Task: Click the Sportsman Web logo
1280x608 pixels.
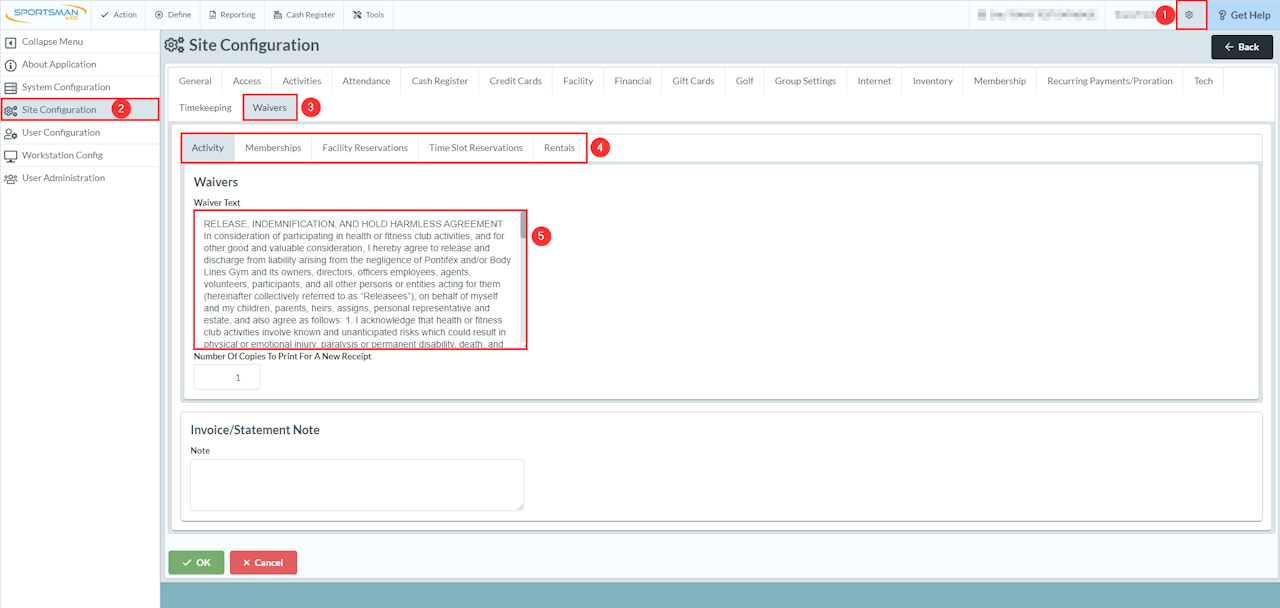Action: (x=45, y=15)
